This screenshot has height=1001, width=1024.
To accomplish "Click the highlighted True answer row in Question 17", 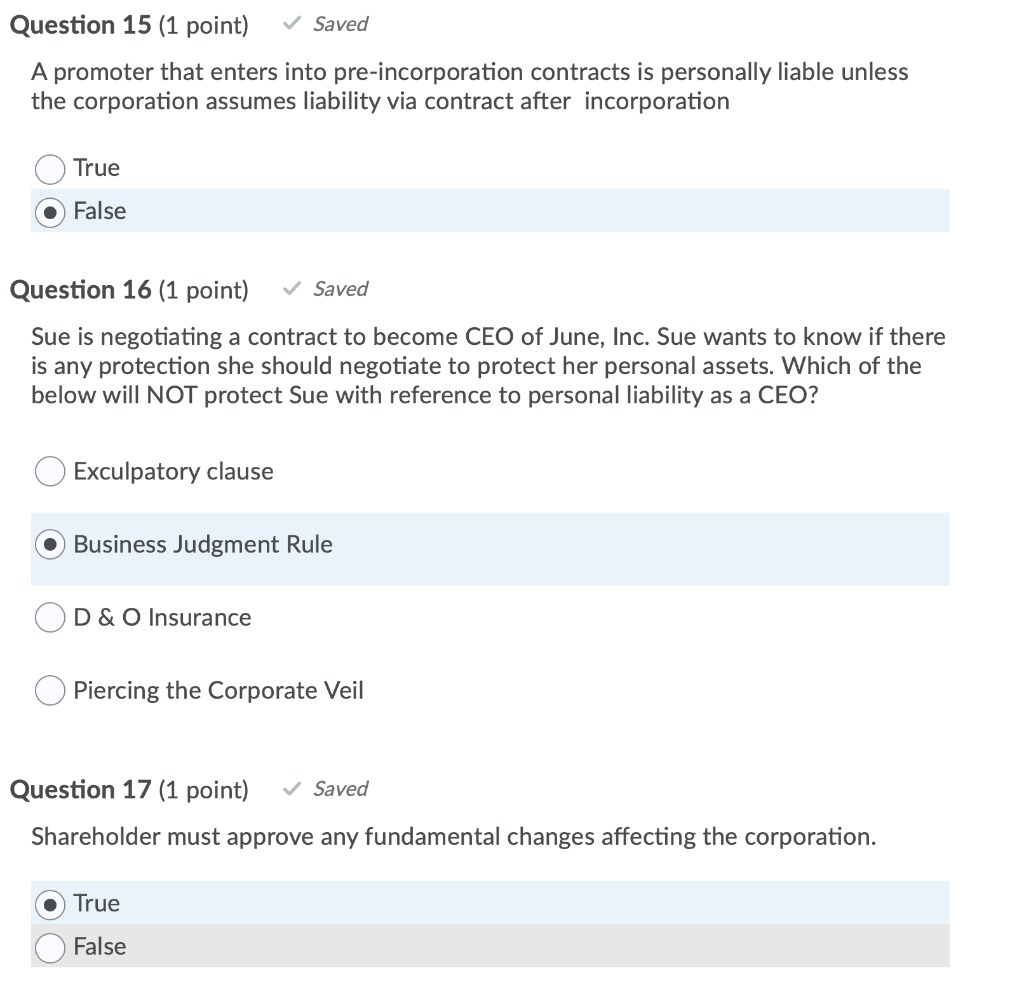I will tap(490, 902).
